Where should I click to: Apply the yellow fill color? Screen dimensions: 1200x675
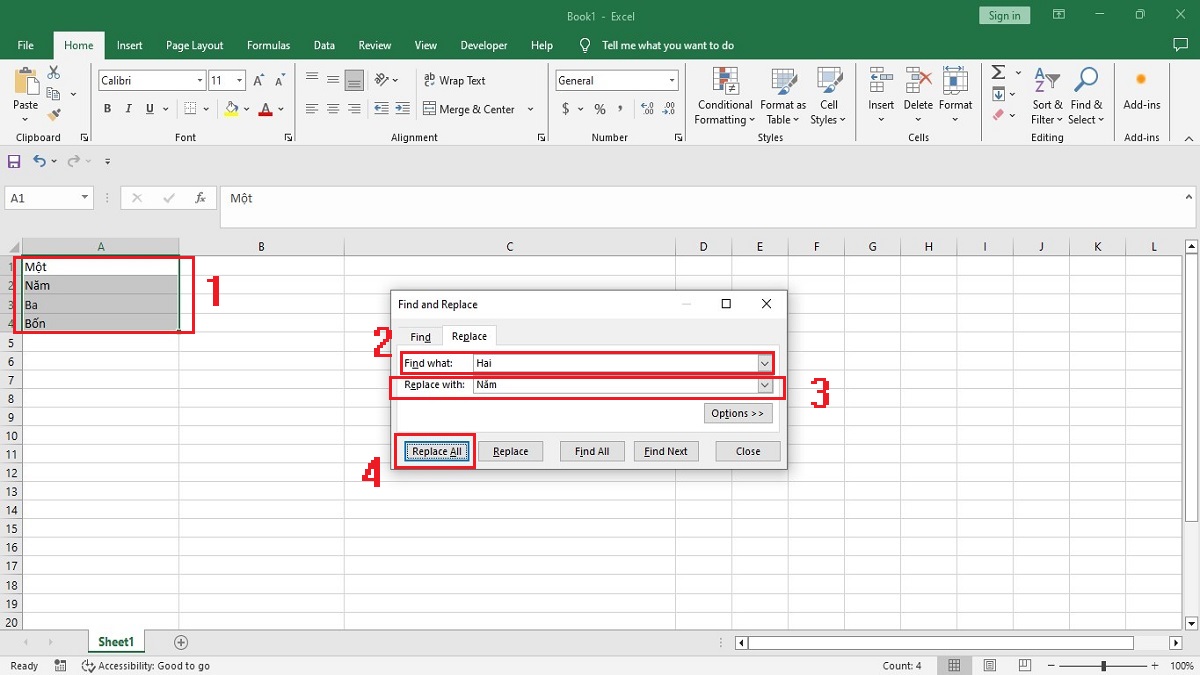[x=231, y=109]
